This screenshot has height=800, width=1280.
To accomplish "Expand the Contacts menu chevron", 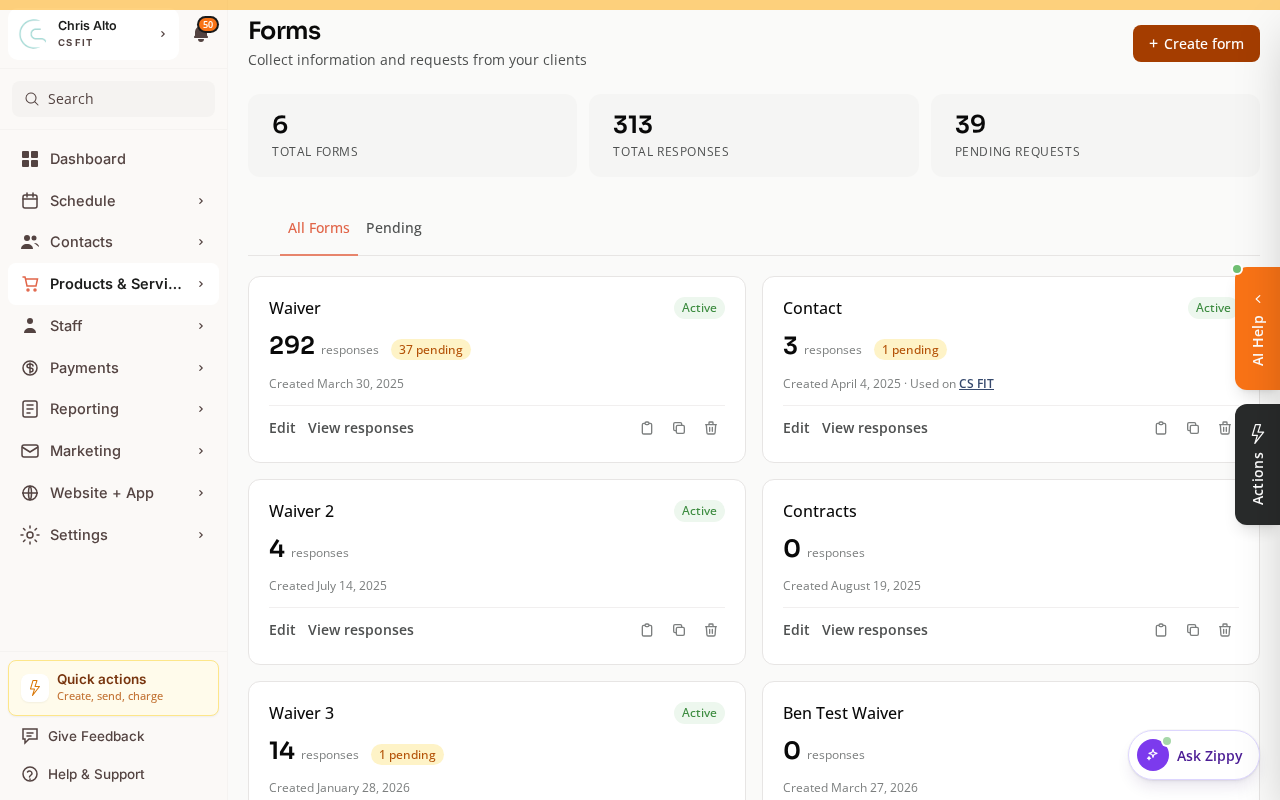I will (201, 242).
